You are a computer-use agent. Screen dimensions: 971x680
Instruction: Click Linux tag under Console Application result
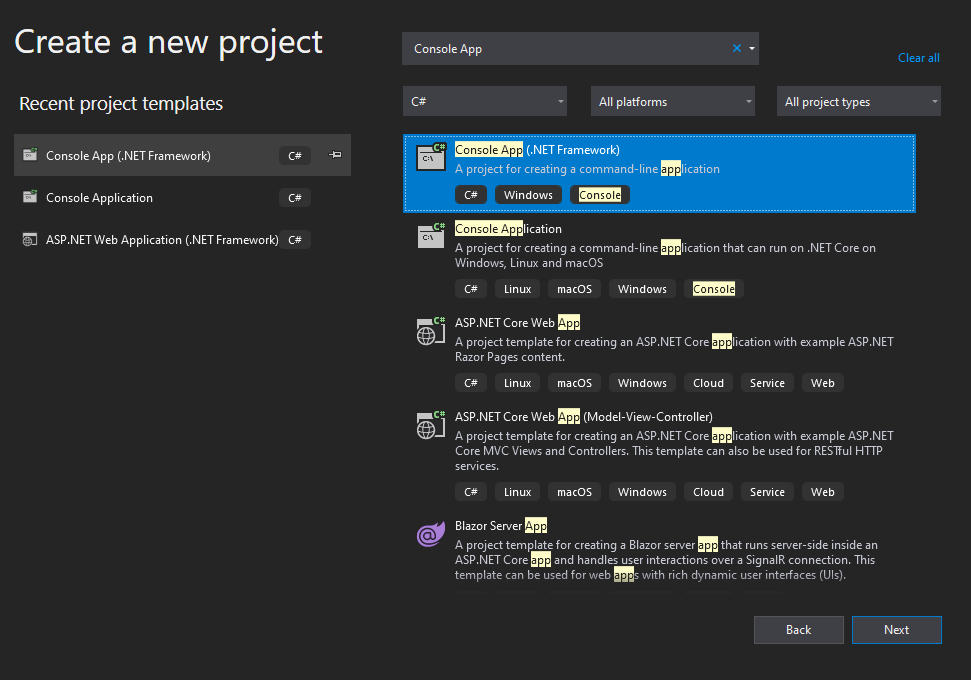pyautogui.click(x=517, y=289)
